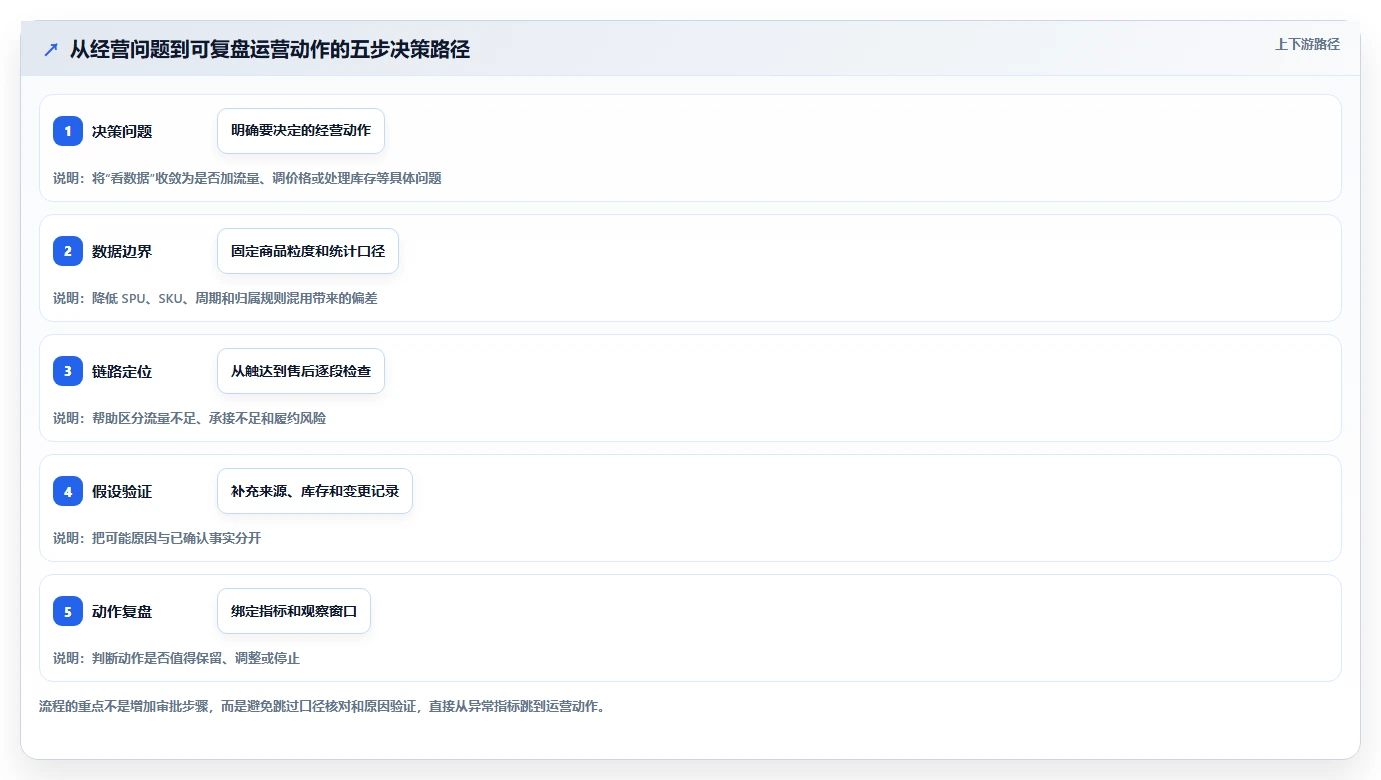This screenshot has height=780, width=1381.
Task: Click the step 2 number badge
Action: [68, 251]
